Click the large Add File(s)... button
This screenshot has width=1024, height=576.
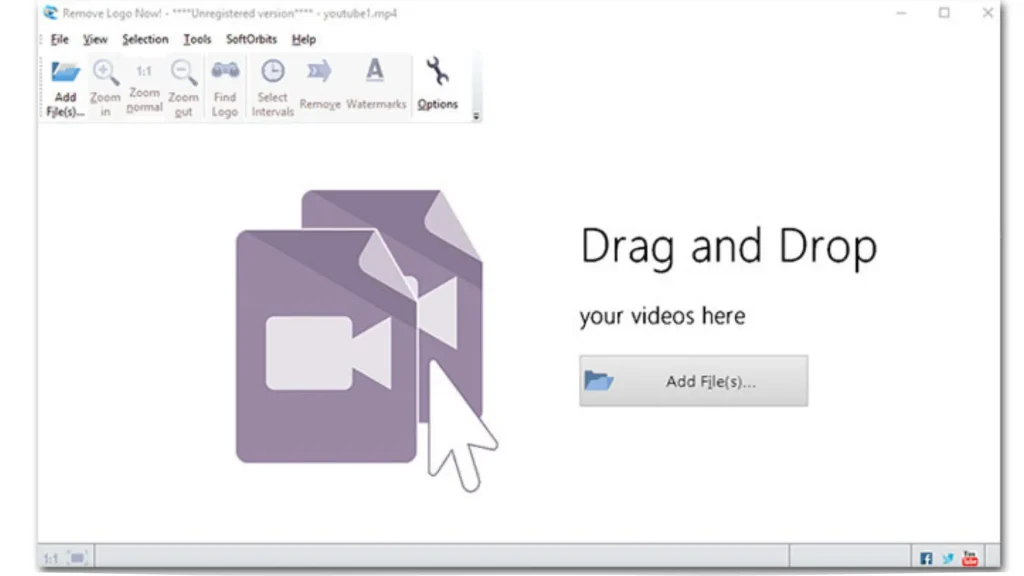point(693,381)
